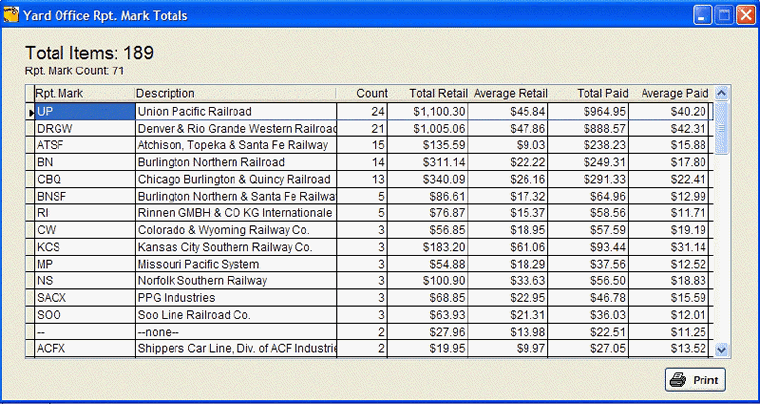Select the Burlington Northern Railroad description cell

click(236, 162)
